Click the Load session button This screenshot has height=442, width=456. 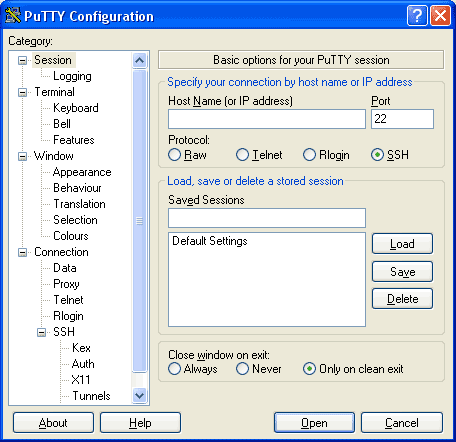pos(402,244)
